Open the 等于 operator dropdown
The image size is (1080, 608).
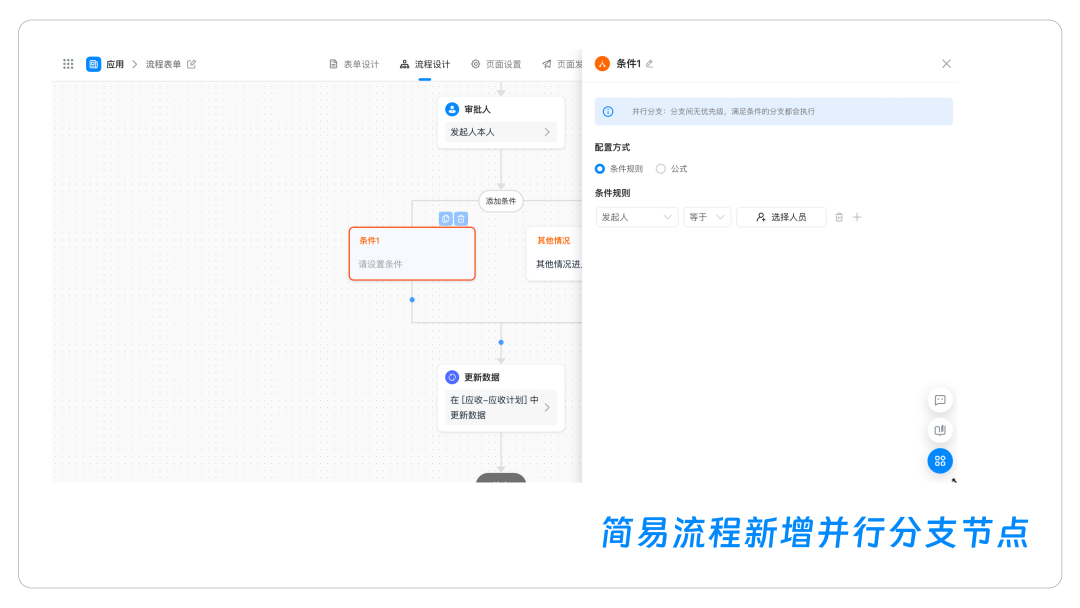click(x=708, y=217)
